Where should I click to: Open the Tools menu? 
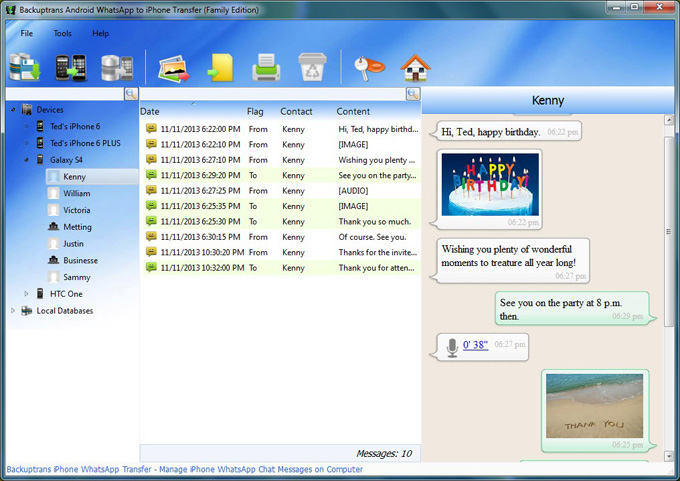[x=62, y=33]
